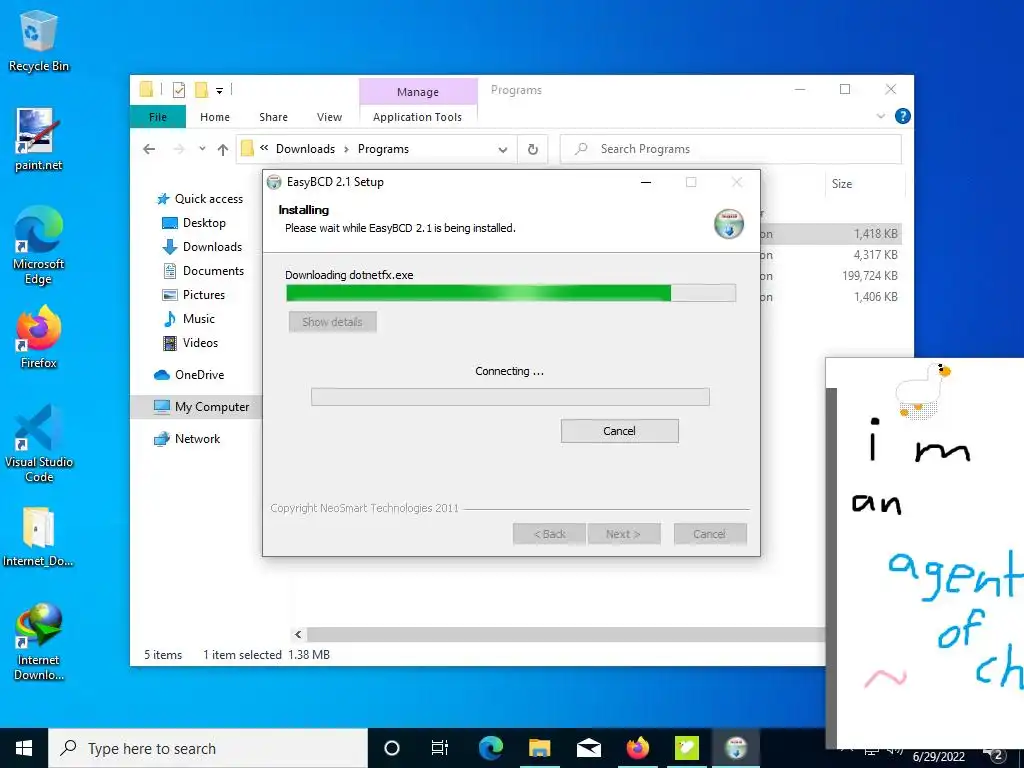Click Cancel below the Connecting progress bar
The width and height of the screenshot is (1024, 768).
[x=619, y=431]
